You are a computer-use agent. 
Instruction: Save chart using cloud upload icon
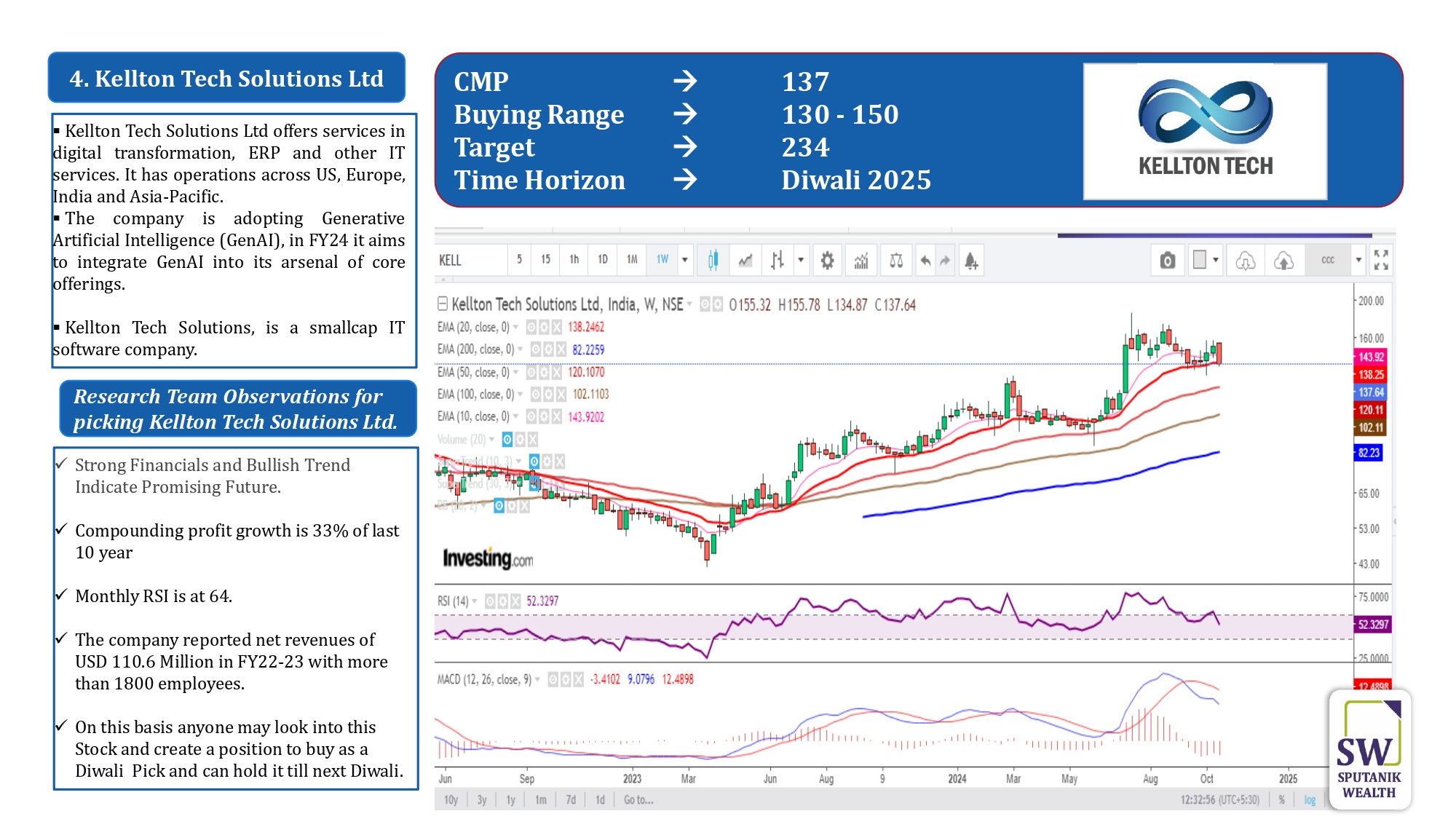tap(1283, 260)
